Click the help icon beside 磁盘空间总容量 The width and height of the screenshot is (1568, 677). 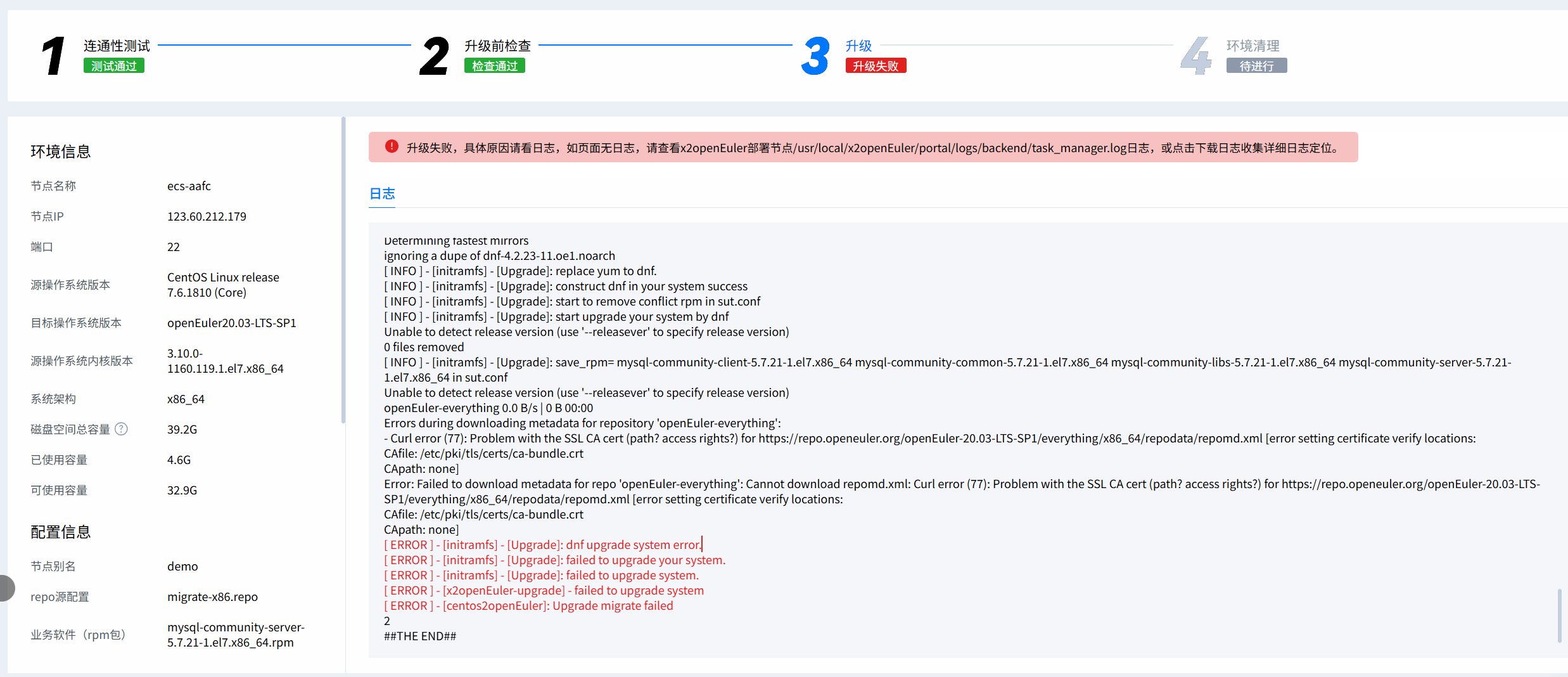tap(121, 429)
